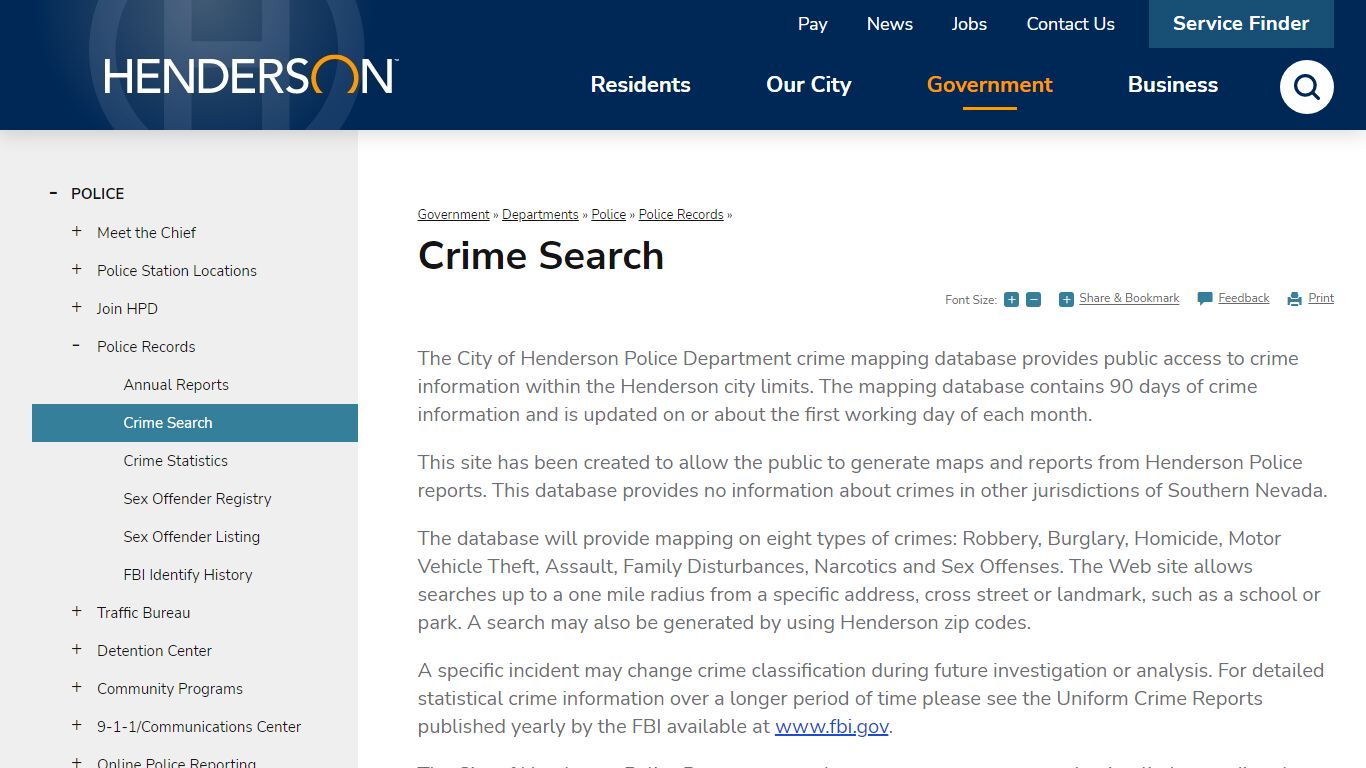1366x768 pixels.
Task: Open Share & Bookmark link text
Action: [x=1129, y=298]
